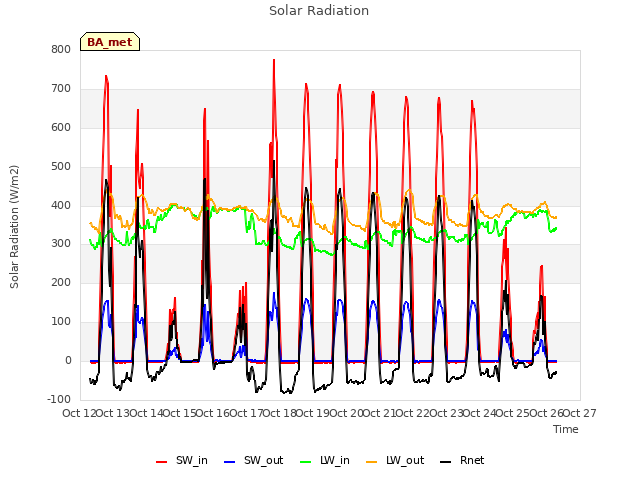Click the Oct 21 x-axis tick label

(x=379, y=413)
